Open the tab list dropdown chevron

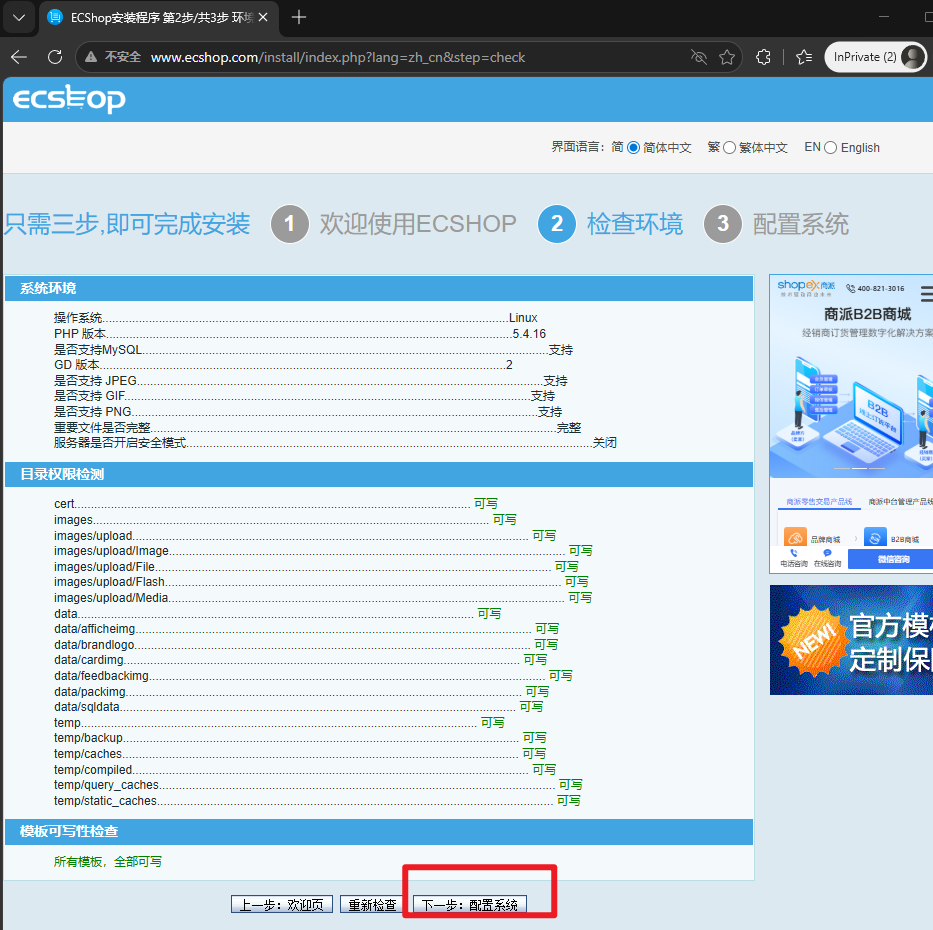18,17
